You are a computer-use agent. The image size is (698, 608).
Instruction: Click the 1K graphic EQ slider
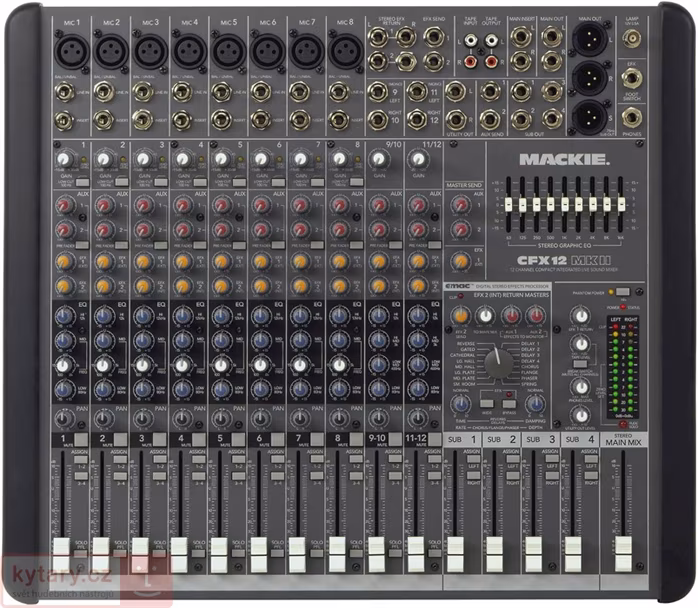565,205
